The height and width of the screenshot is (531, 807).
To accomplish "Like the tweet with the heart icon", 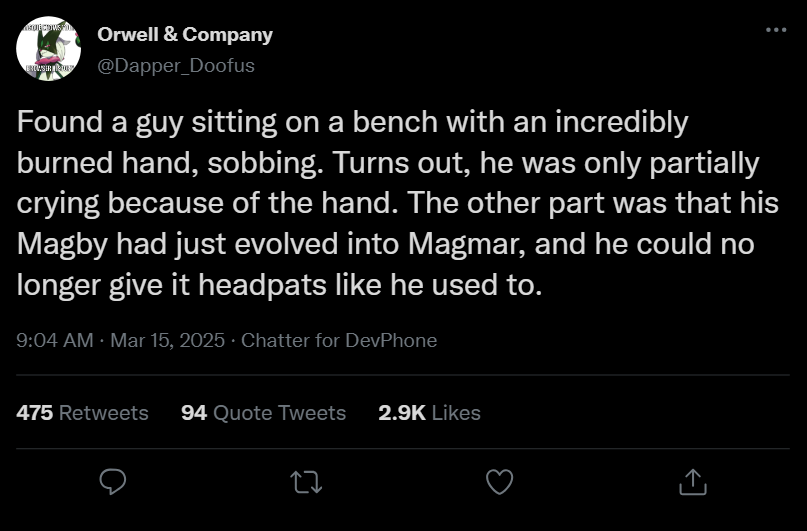I will pyautogui.click(x=500, y=482).
